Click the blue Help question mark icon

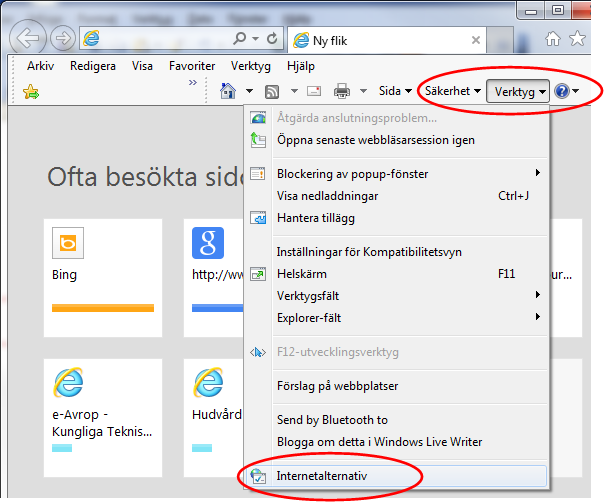click(x=561, y=91)
